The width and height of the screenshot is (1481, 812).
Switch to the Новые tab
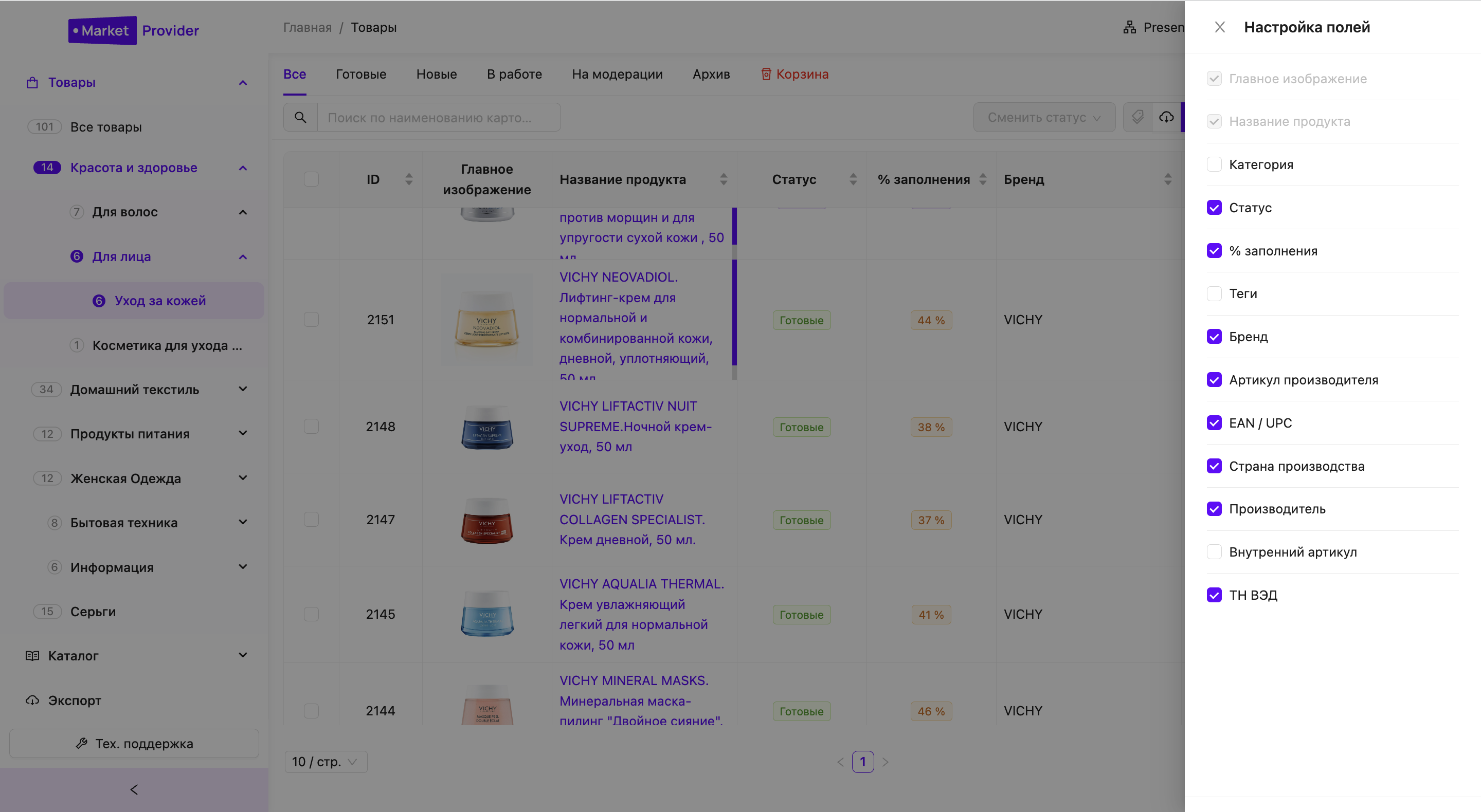point(437,74)
